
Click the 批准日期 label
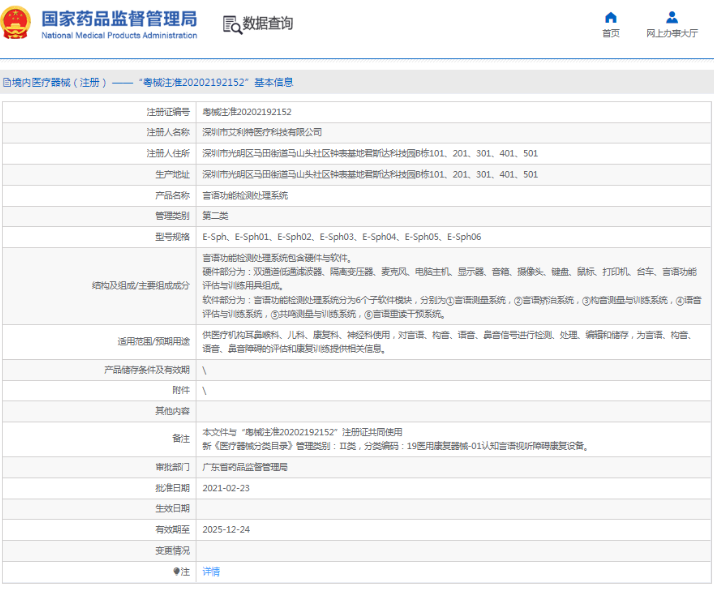[172, 488]
